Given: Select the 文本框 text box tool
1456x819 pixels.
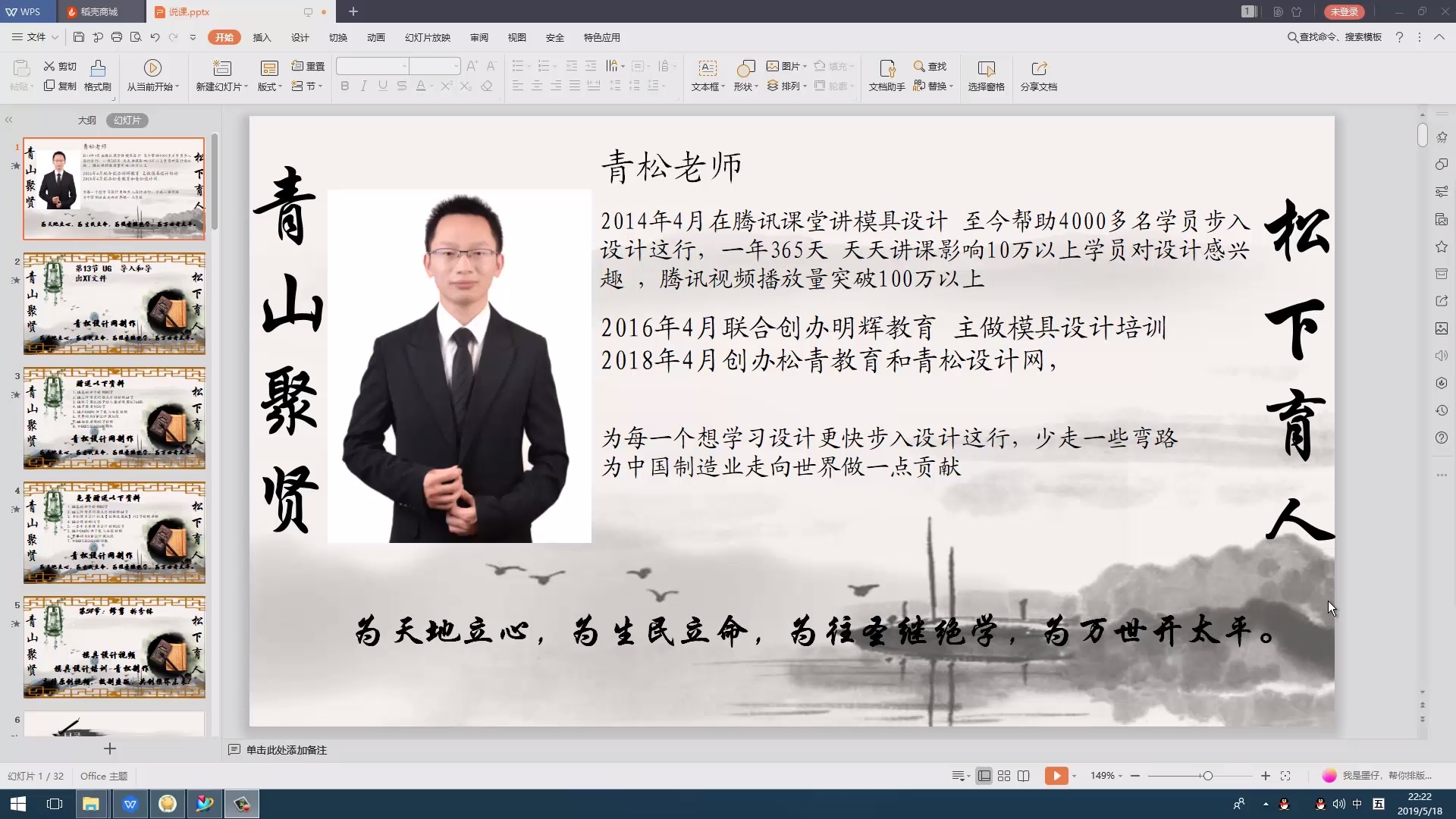Looking at the screenshot, I should click(707, 76).
